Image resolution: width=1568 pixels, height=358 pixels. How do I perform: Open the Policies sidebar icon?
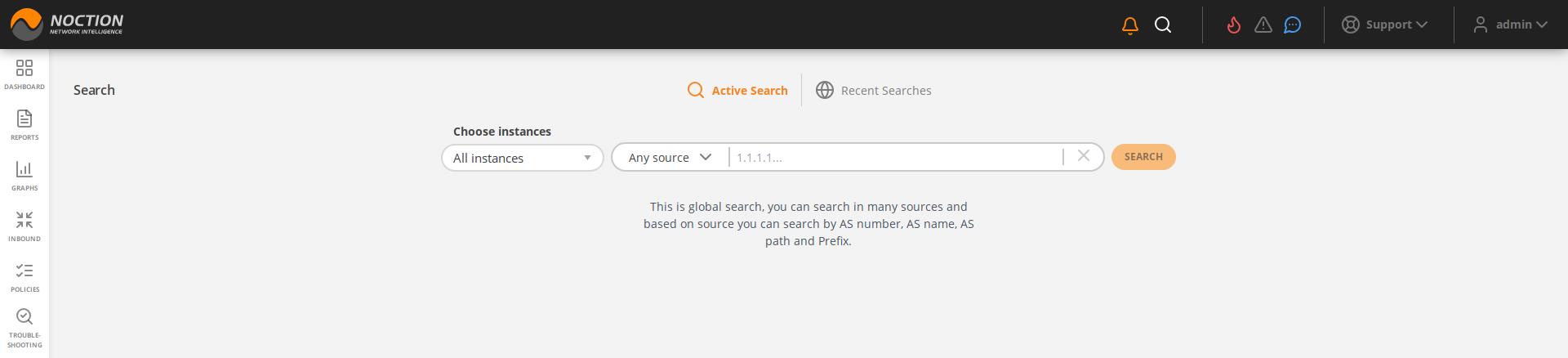coord(24,276)
